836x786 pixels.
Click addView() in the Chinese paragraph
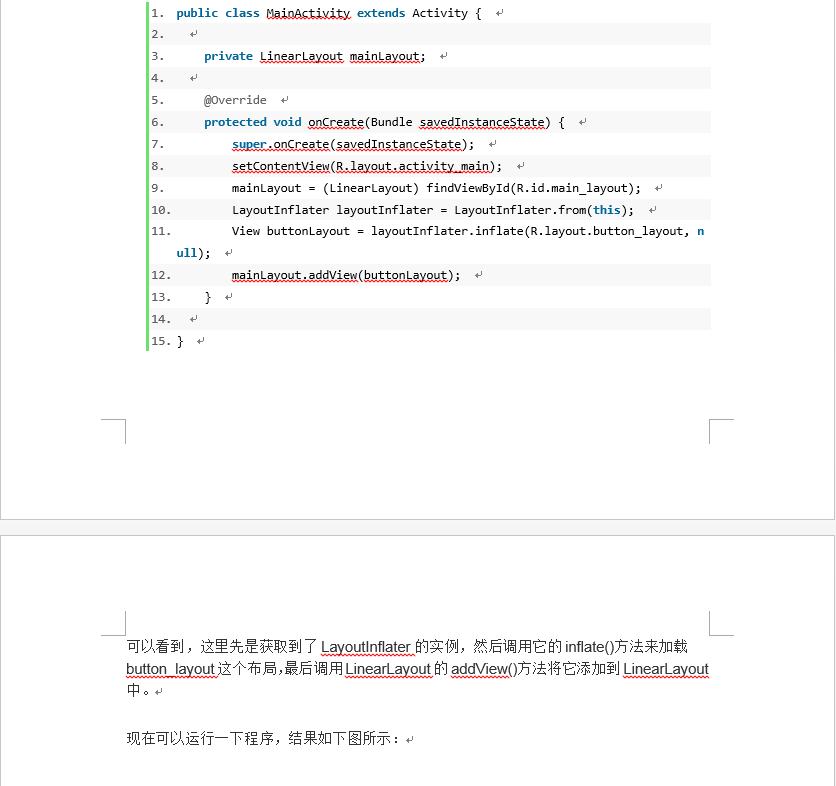click(x=484, y=669)
